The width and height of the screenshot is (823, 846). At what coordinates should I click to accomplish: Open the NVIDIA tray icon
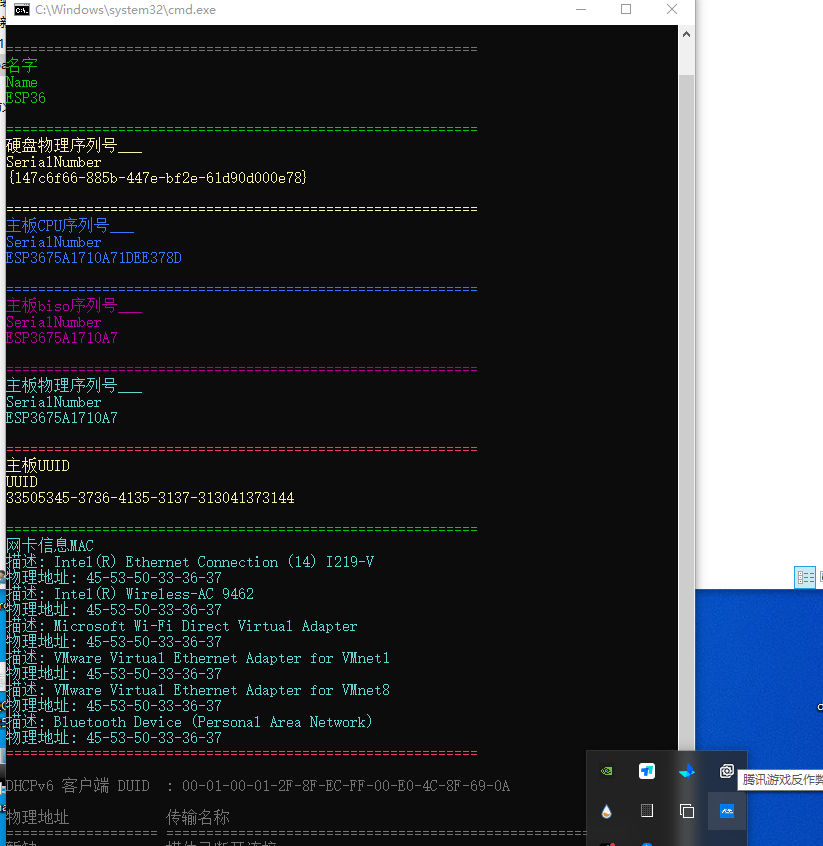[x=606, y=771]
